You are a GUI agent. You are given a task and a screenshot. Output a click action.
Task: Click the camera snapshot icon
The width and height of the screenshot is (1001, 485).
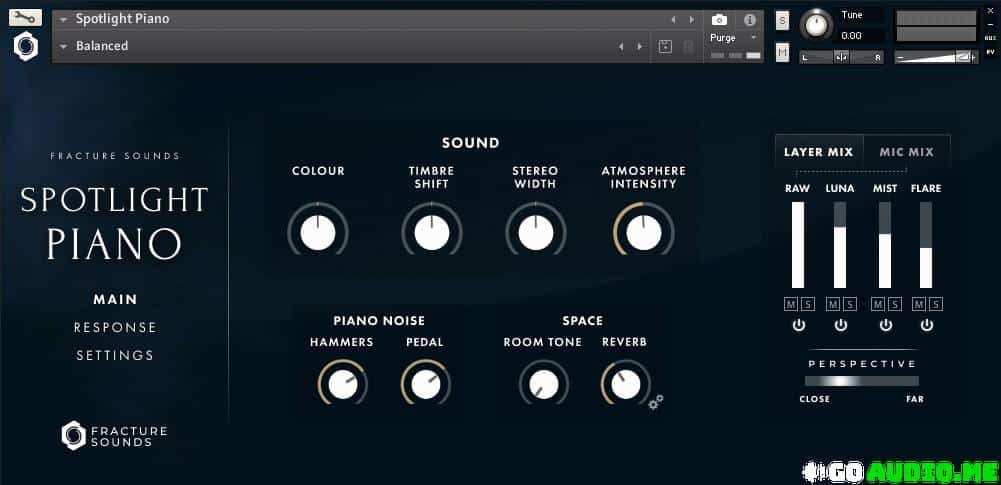tap(719, 19)
